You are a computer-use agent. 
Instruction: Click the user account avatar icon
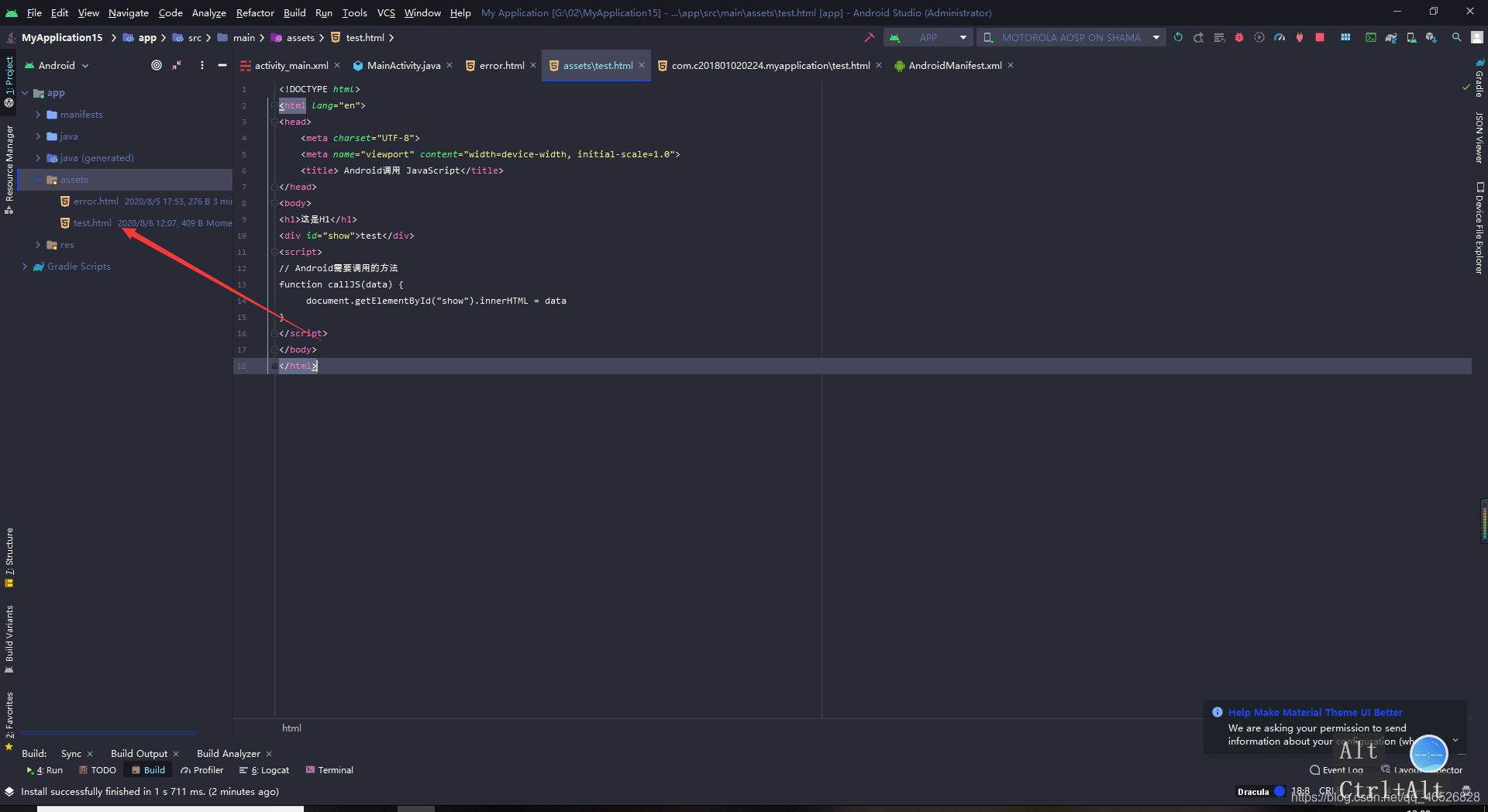click(1477, 37)
